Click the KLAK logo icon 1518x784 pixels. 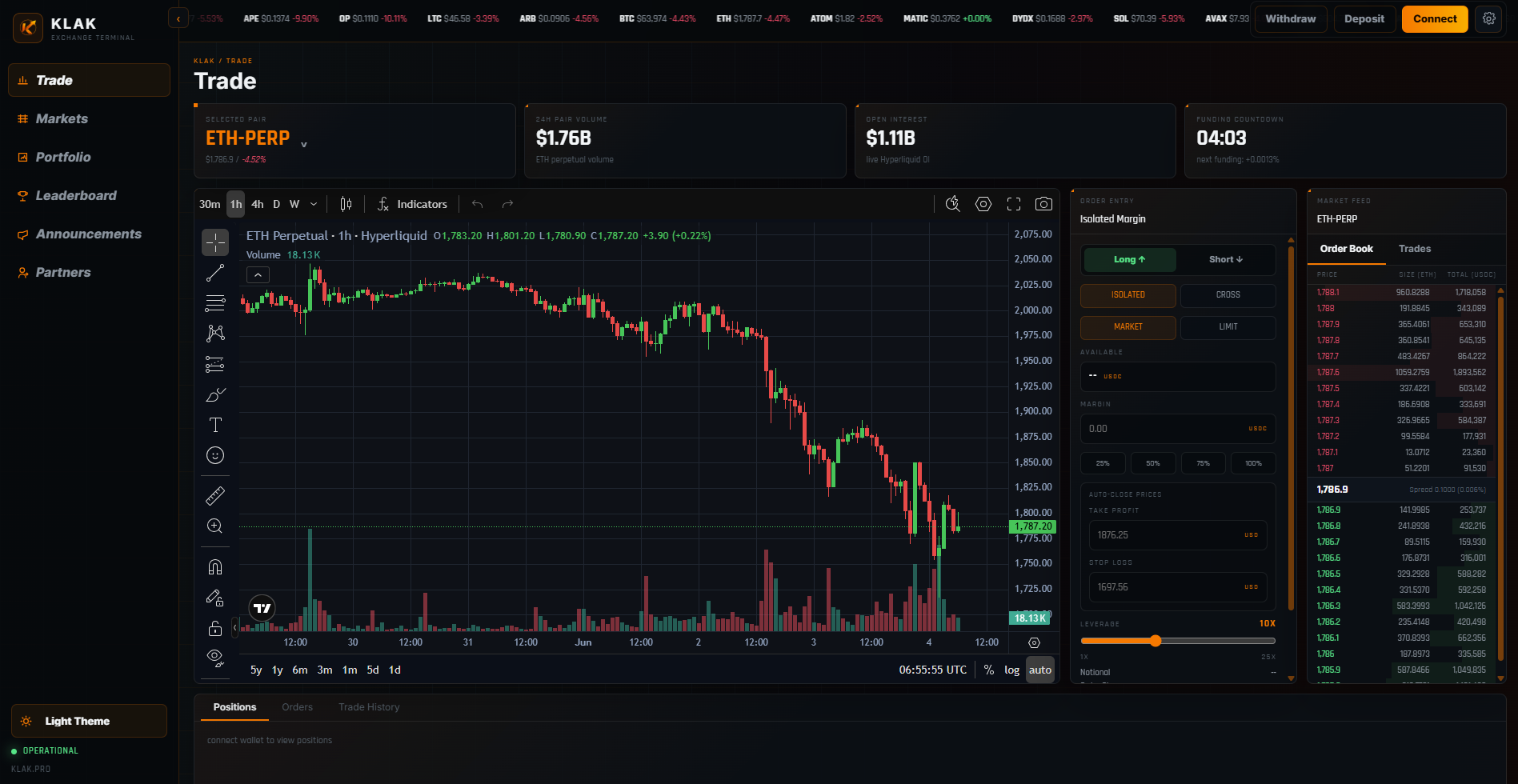[x=28, y=28]
